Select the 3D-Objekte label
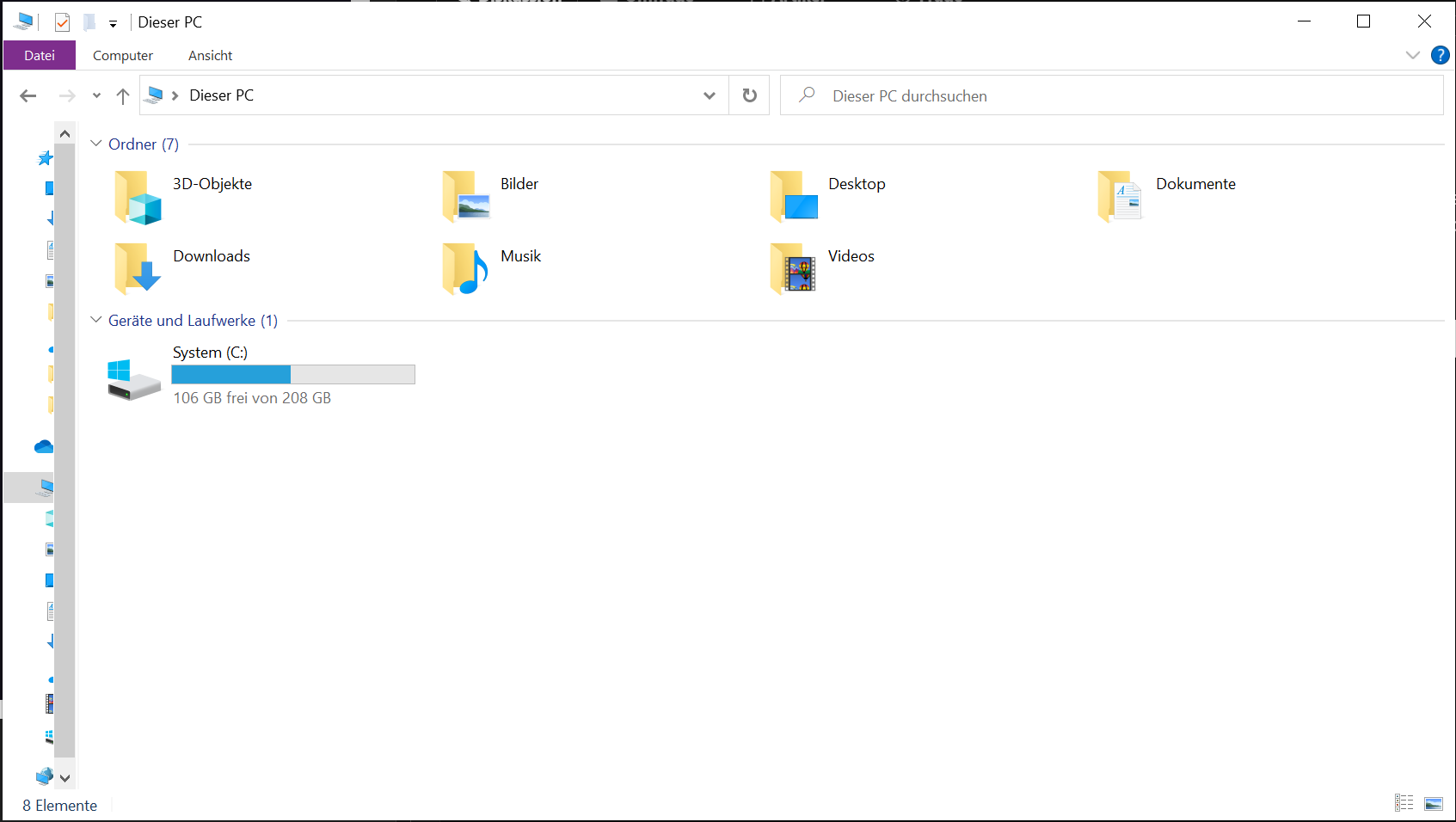 coord(212,184)
